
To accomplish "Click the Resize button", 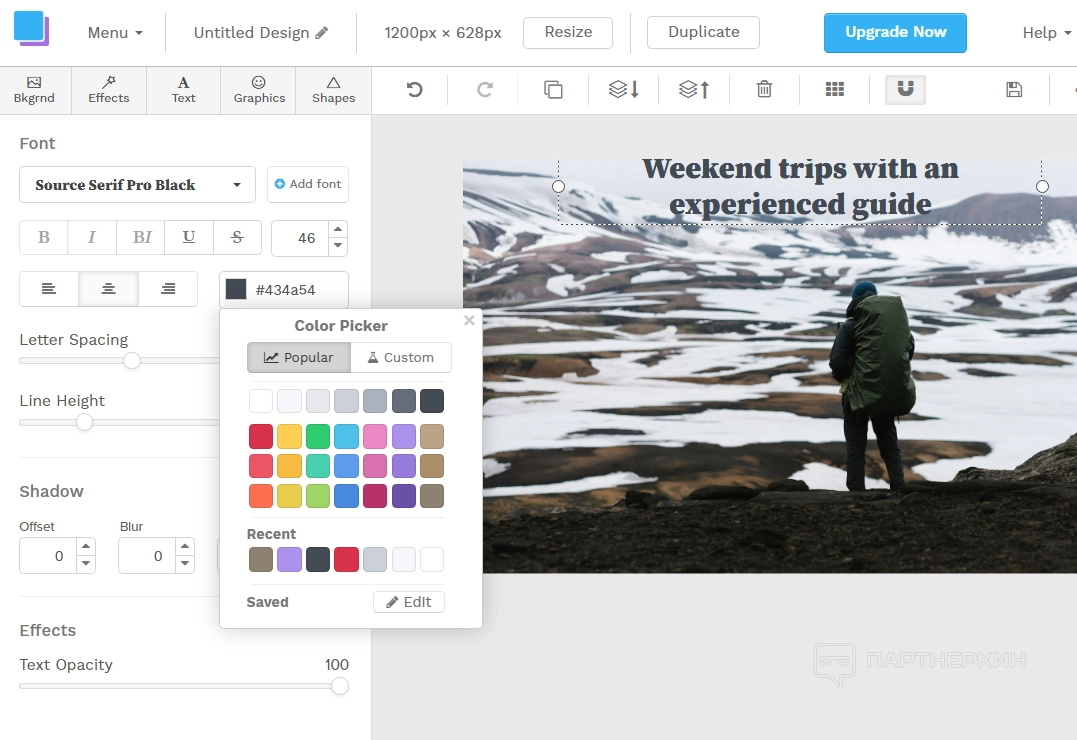I will pos(568,33).
